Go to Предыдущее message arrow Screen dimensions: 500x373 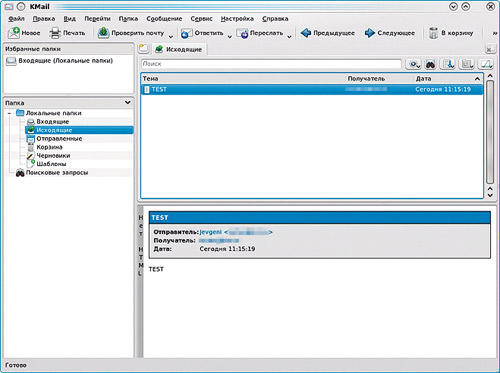point(305,33)
